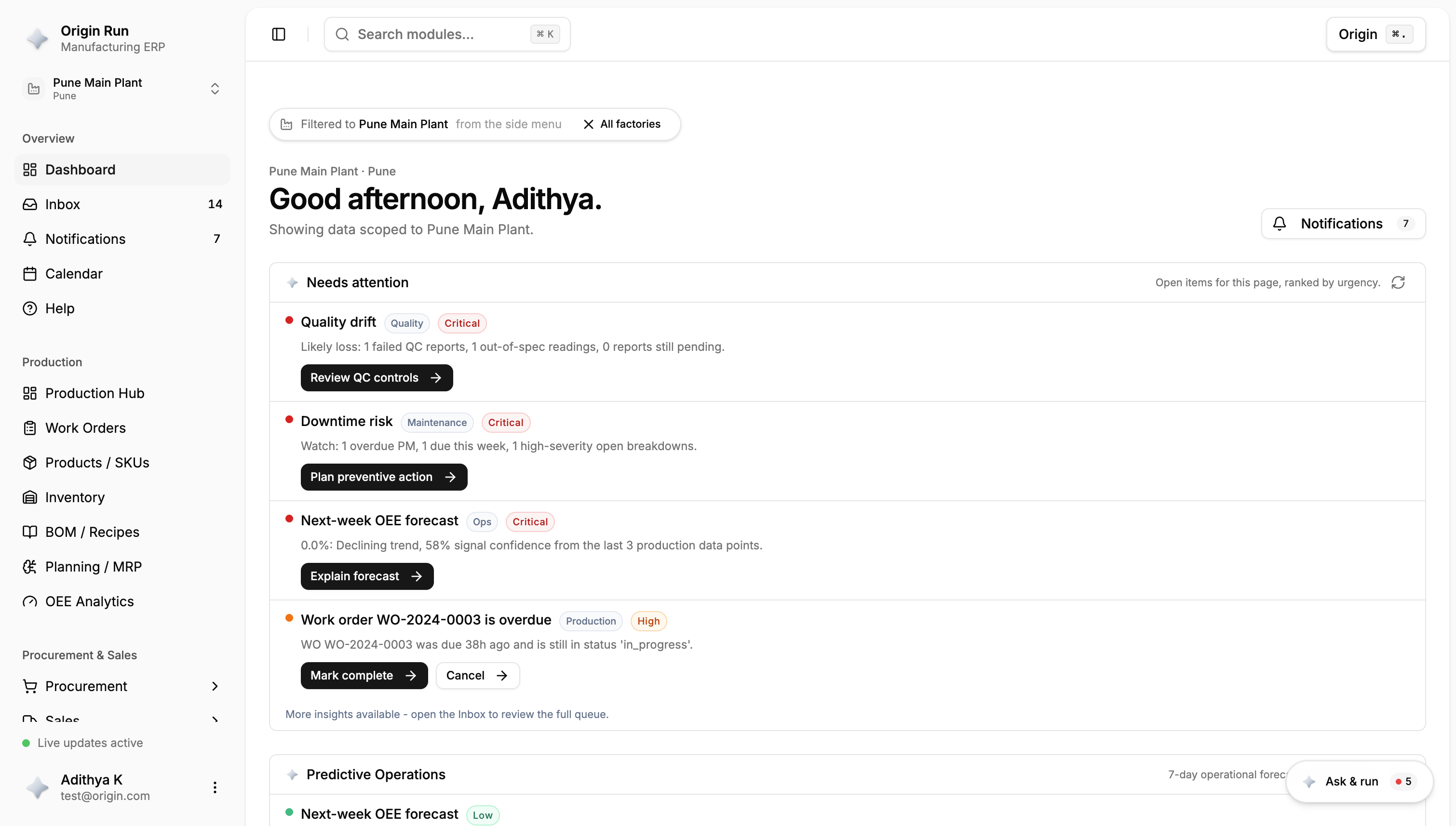Click the Inbox count badge 14
Viewport: 1456px width, 826px height.
pyautogui.click(x=215, y=204)
